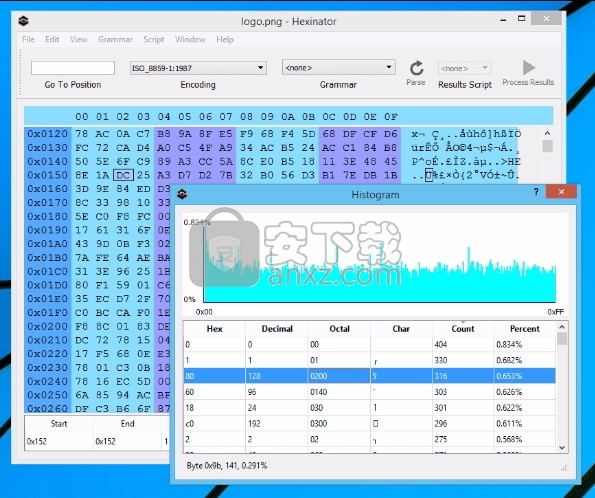Click the 0x0120 row address
595x498 pixels.
[47, 134]
